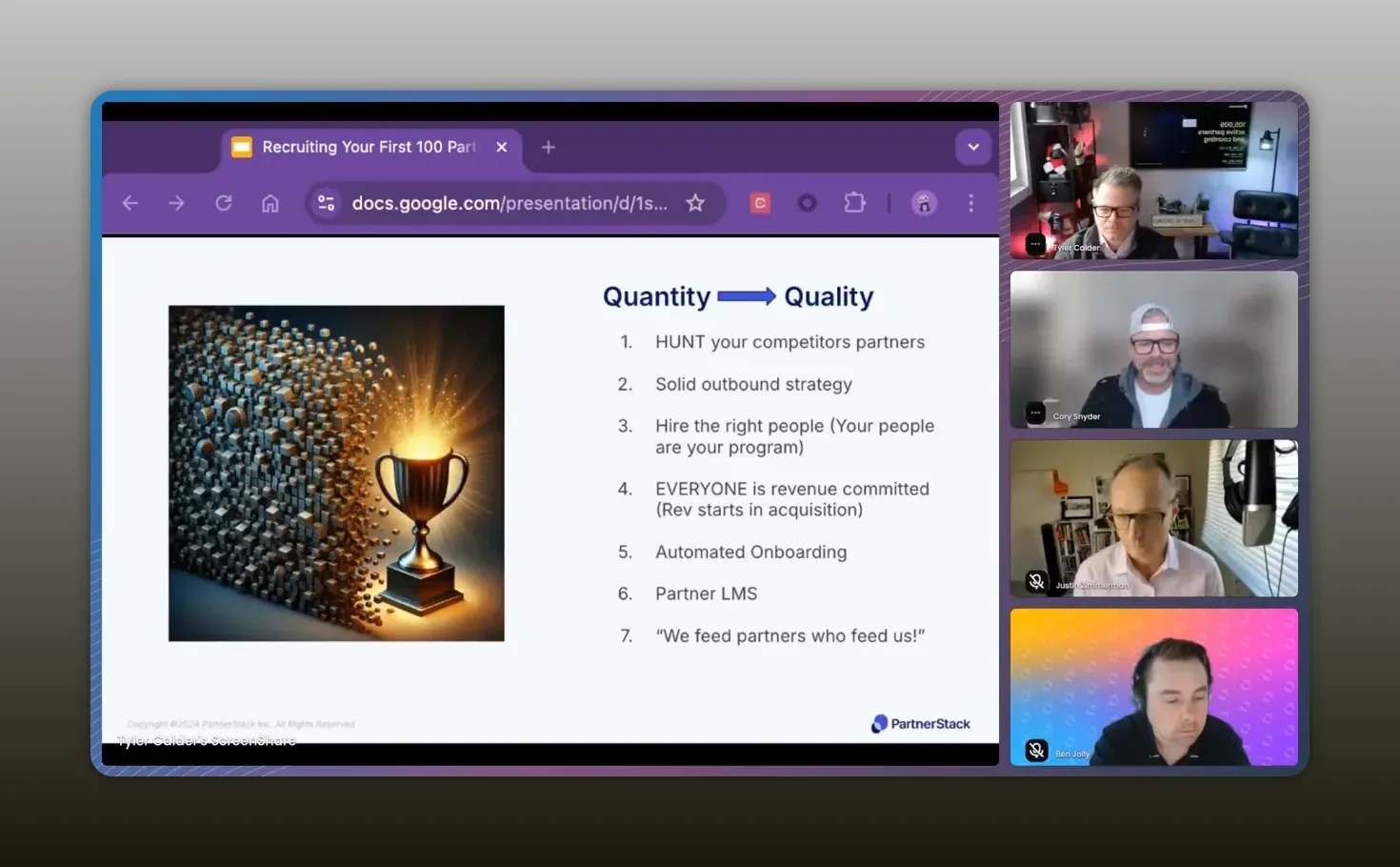Unmute Ben Jolly's microphone icon
The width and height of the screenshot is (1400, 867).
tap(1035, 749)
